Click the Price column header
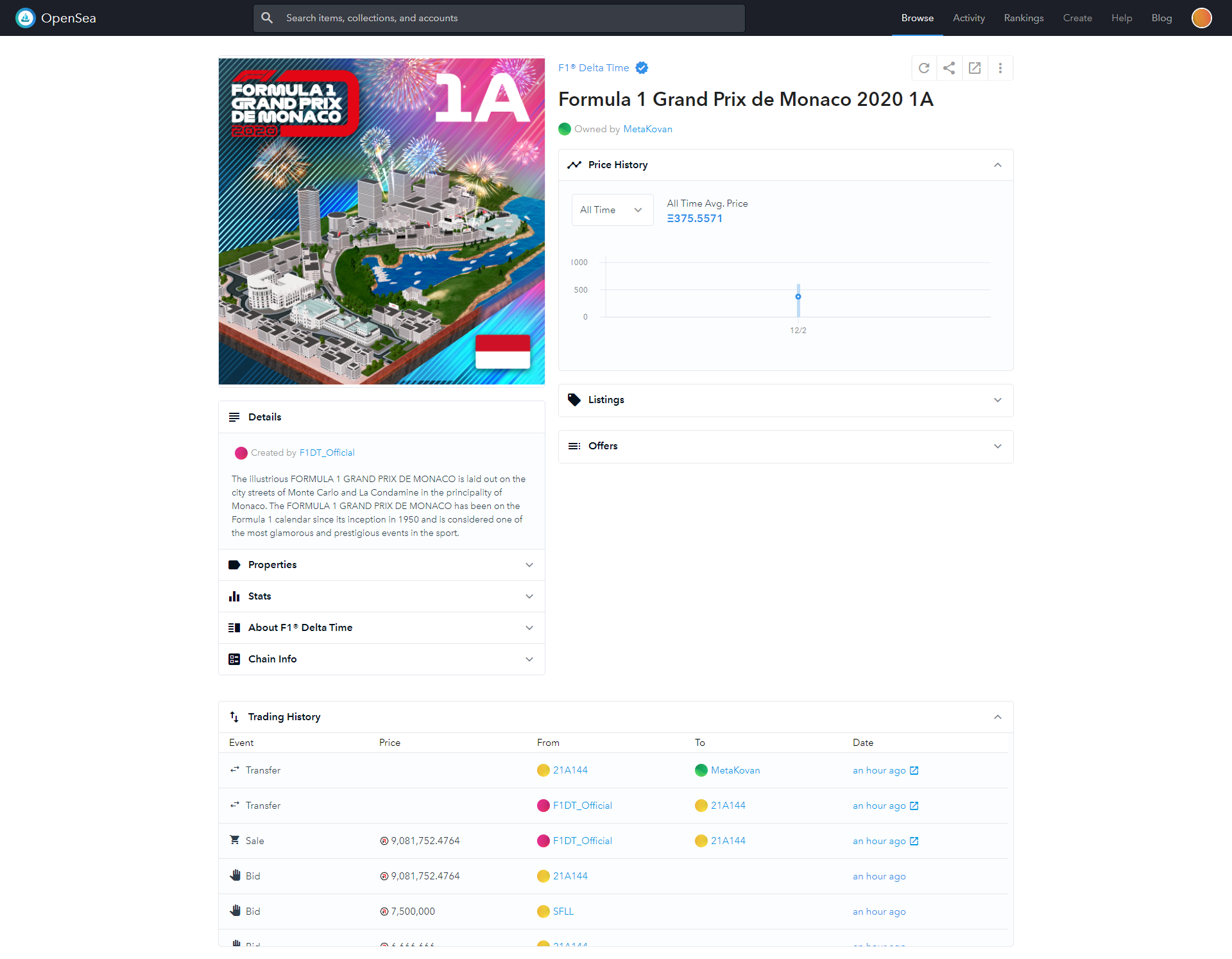The width and height of the screenshot is (1232, 959). coord(389,743)
